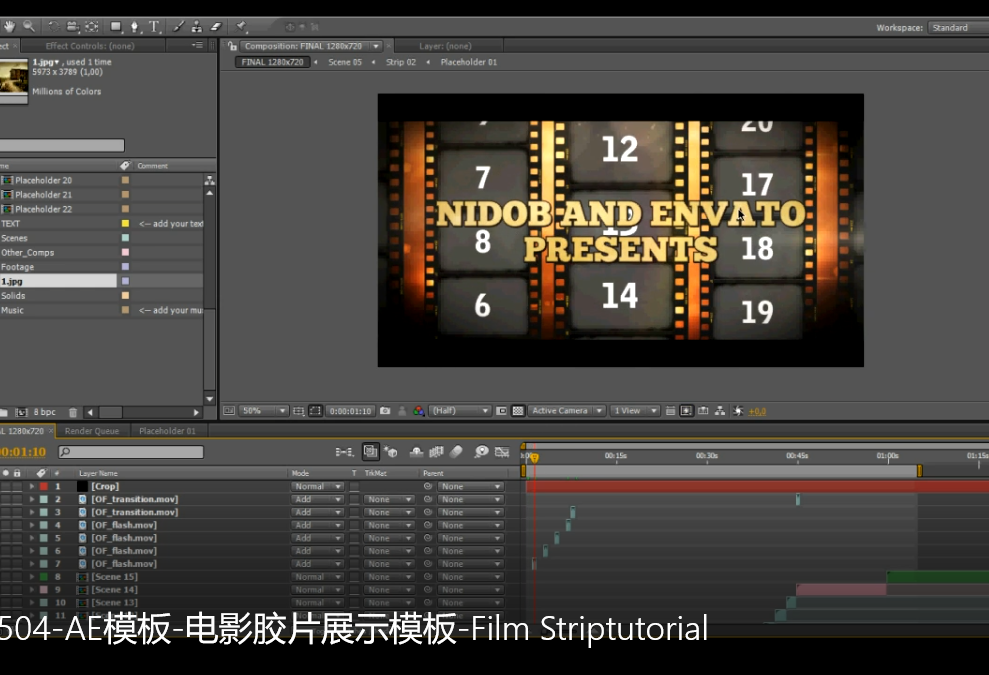Click the timeline layer search field

click(x=131, y=452)
